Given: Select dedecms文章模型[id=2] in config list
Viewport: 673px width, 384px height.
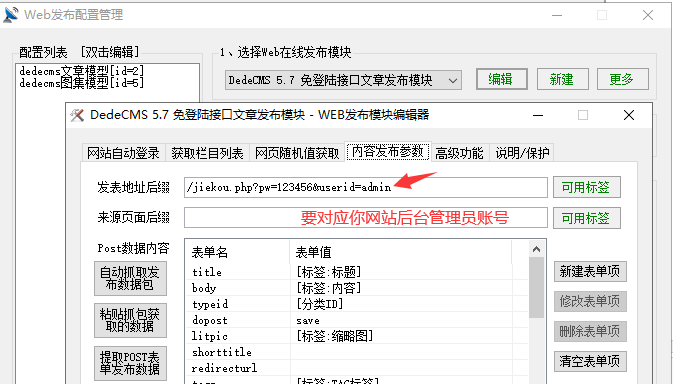Looking at the screenshot, I should click(x=82, y=71).
